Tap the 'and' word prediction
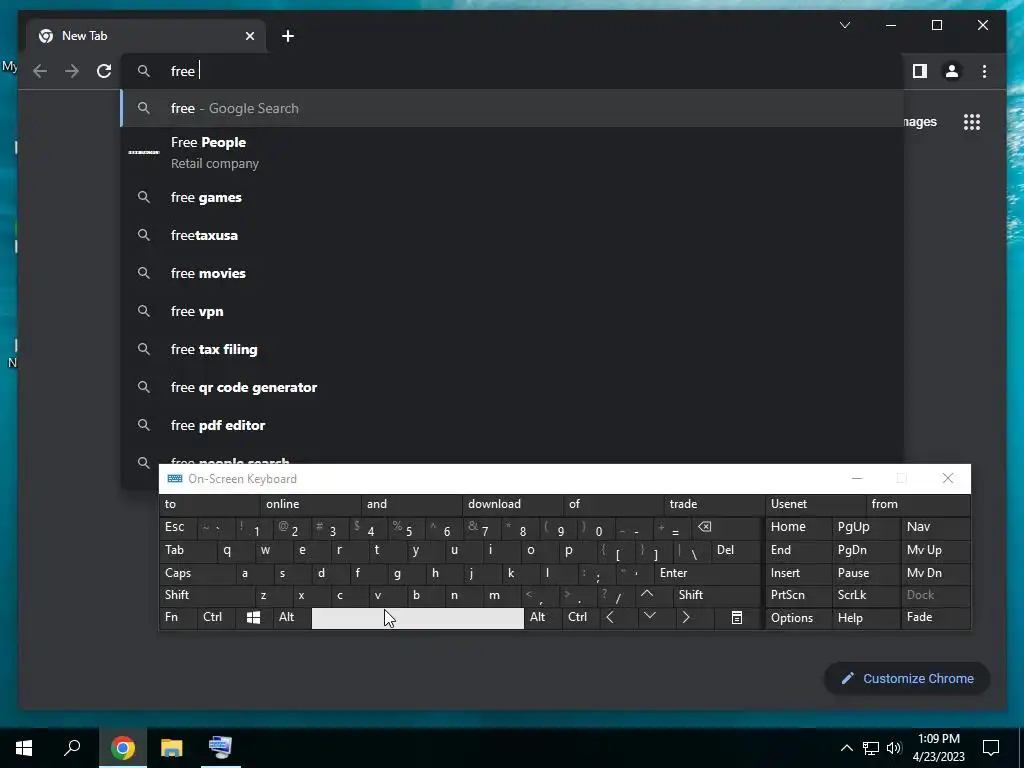The image size is (1024, 768). [411, 504]
